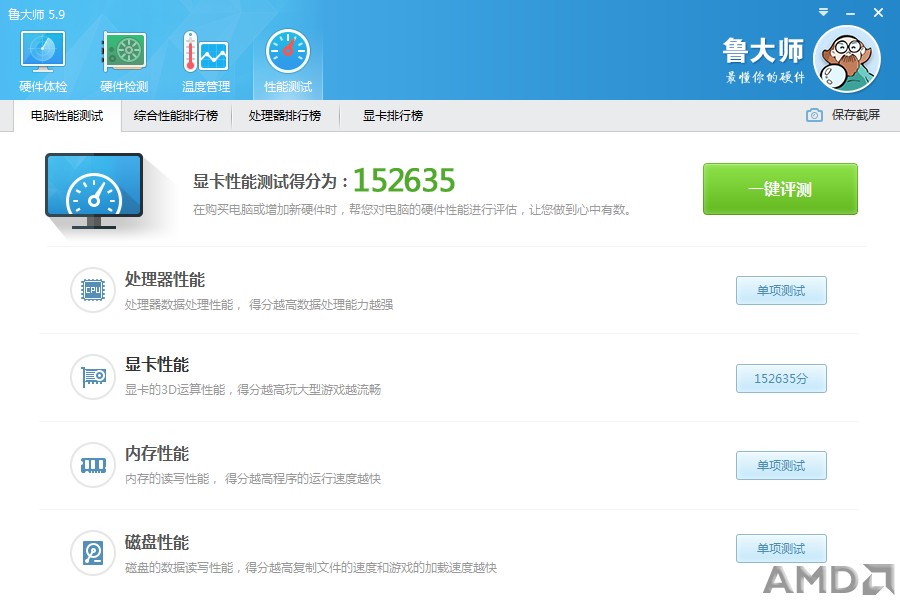This screenshot has width=900, height=600.
Task: Switch to the 处理器排行榜 tab
Action: pyautogui.click(x=285, y=116)
